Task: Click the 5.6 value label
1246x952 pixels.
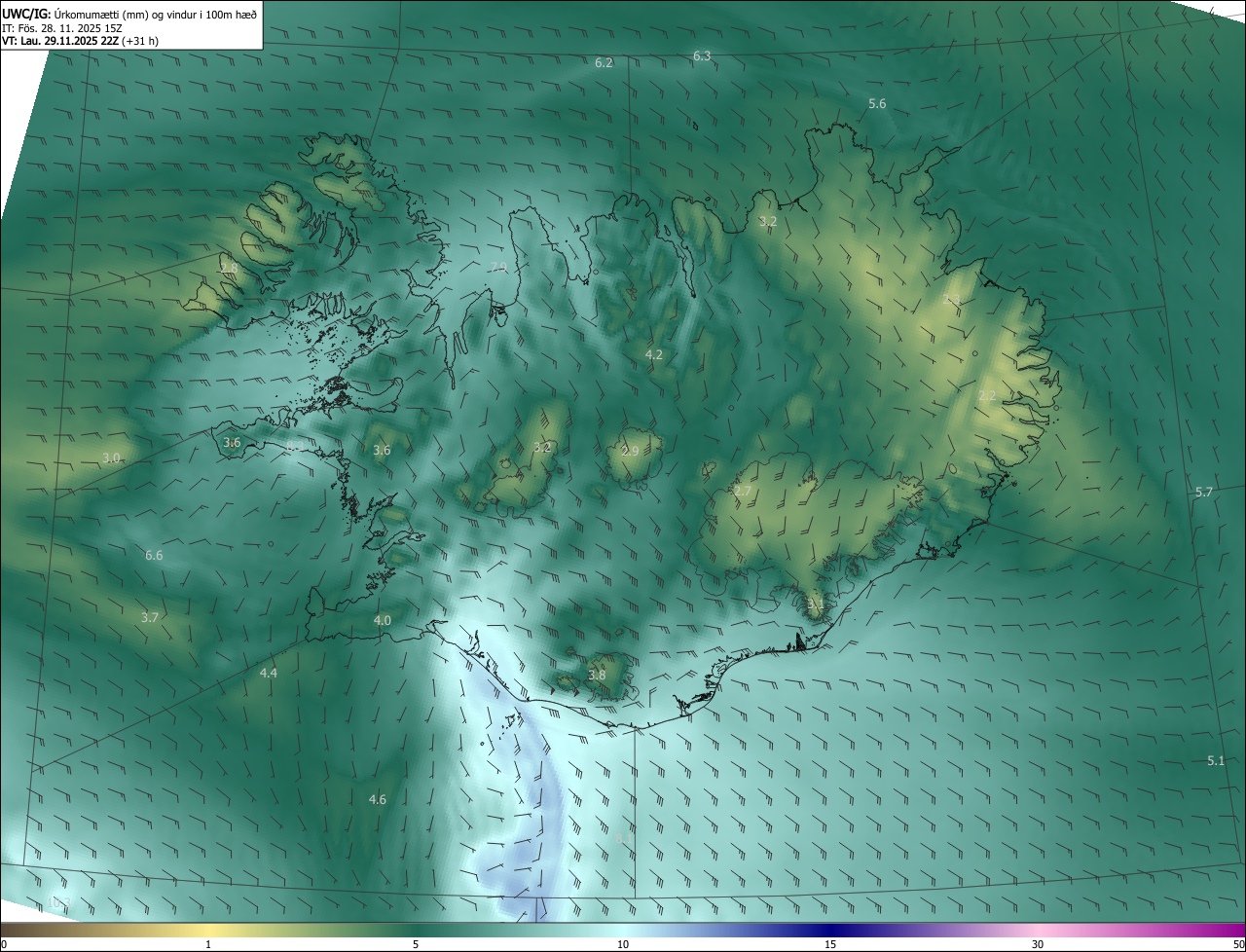Action: coord(877,104)
